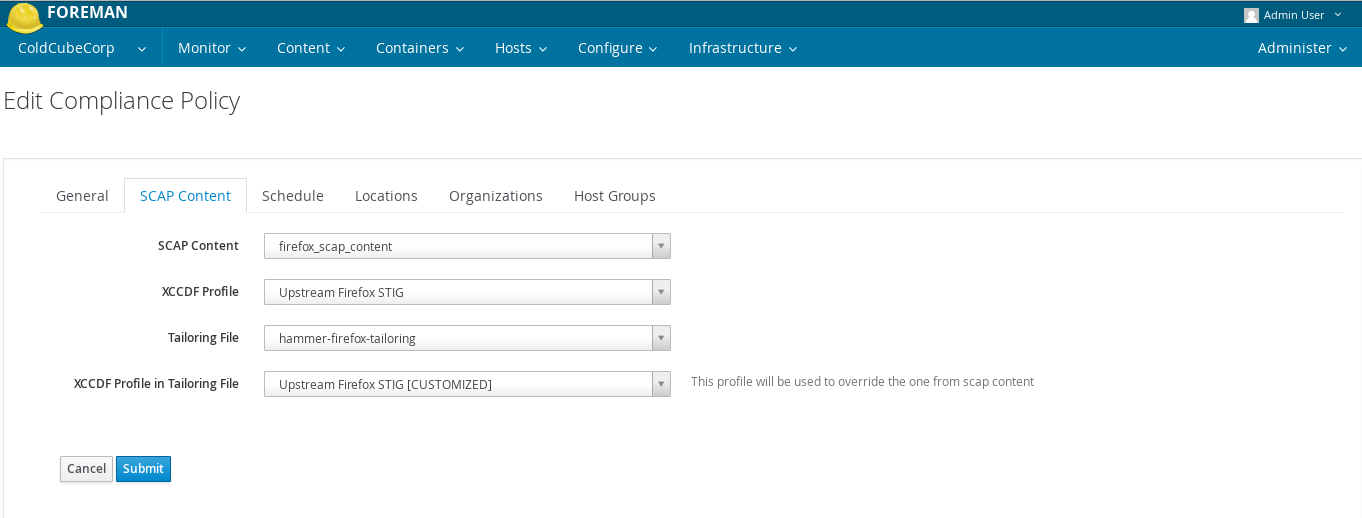Open the Monitor menu
Viewport: 1362px width, 518px height.
[213, 48]
